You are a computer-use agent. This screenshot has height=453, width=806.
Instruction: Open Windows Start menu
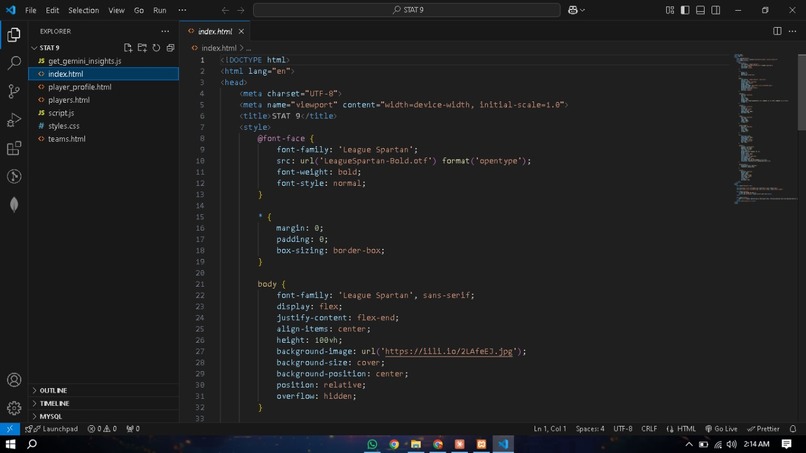[10, 444]
